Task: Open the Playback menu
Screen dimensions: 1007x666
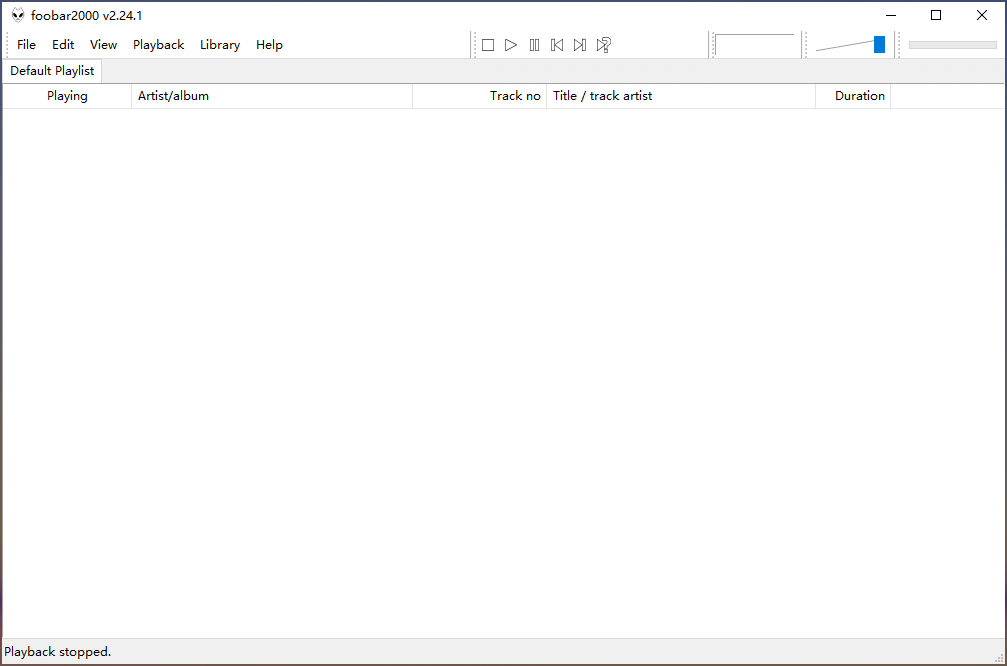Action: 158,45
